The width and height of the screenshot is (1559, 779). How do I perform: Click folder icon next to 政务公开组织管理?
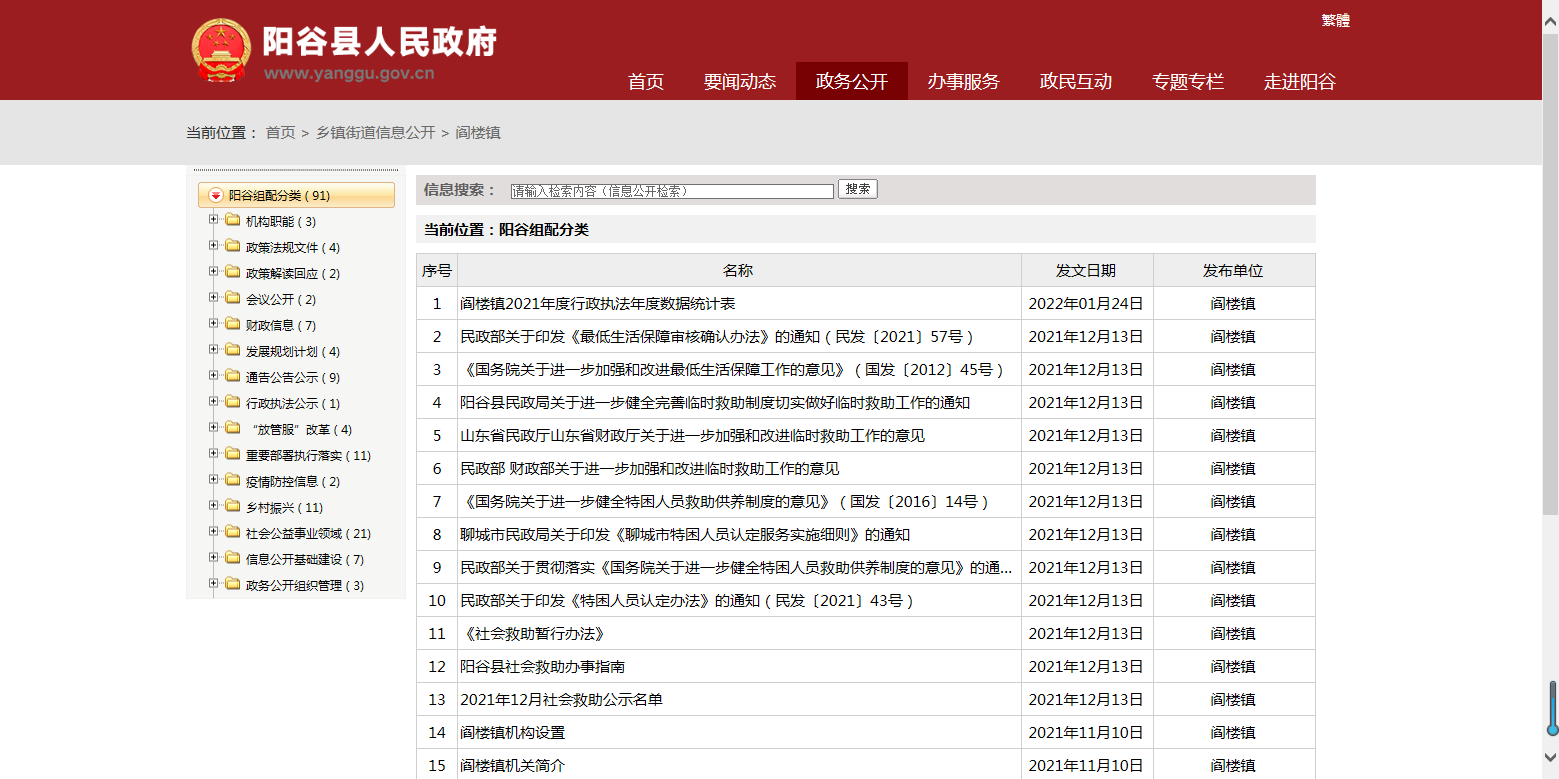point(232,584)
